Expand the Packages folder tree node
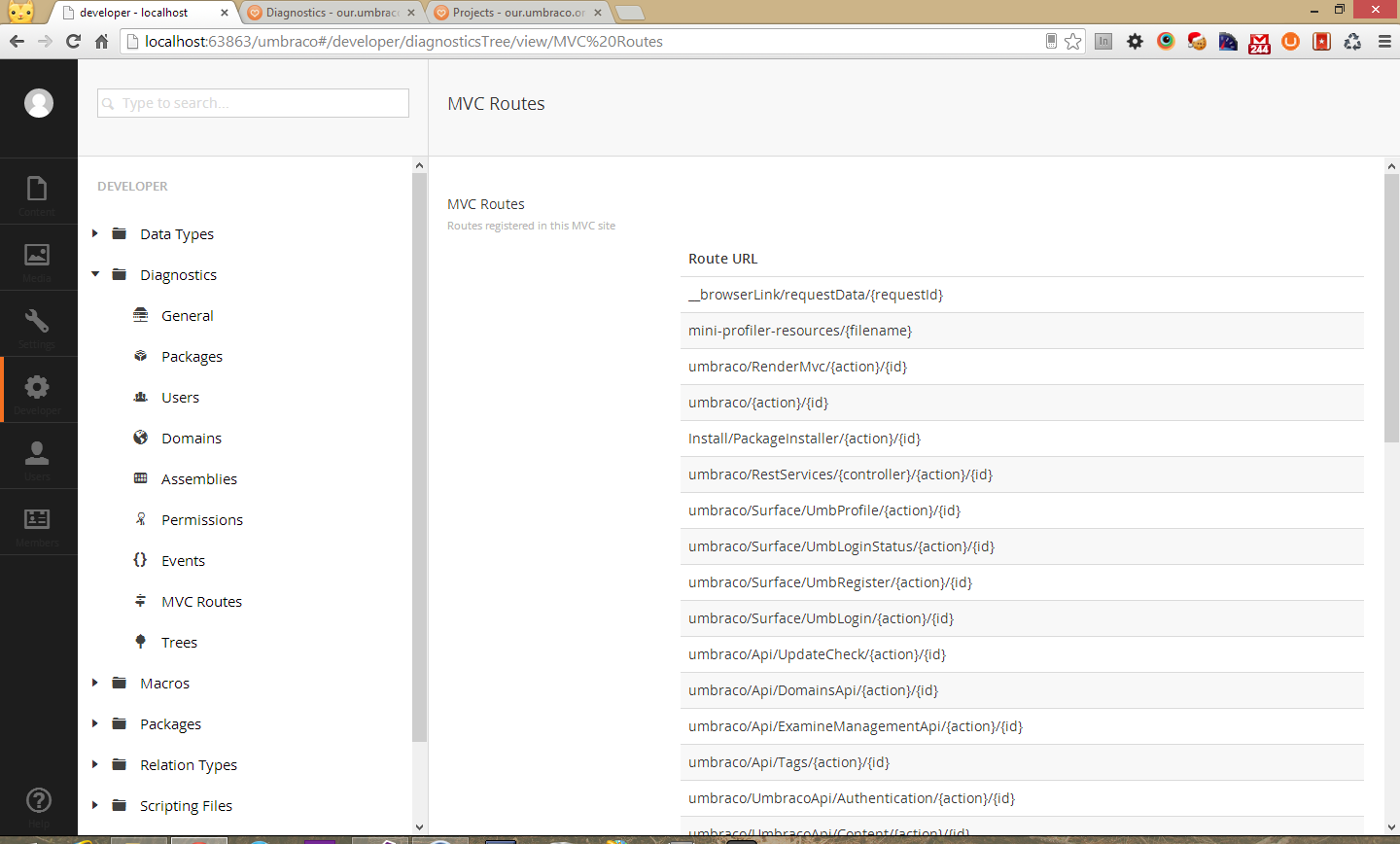Viewport: 1400px width, 844px height. pyautogui.click(x=94, y=723)
